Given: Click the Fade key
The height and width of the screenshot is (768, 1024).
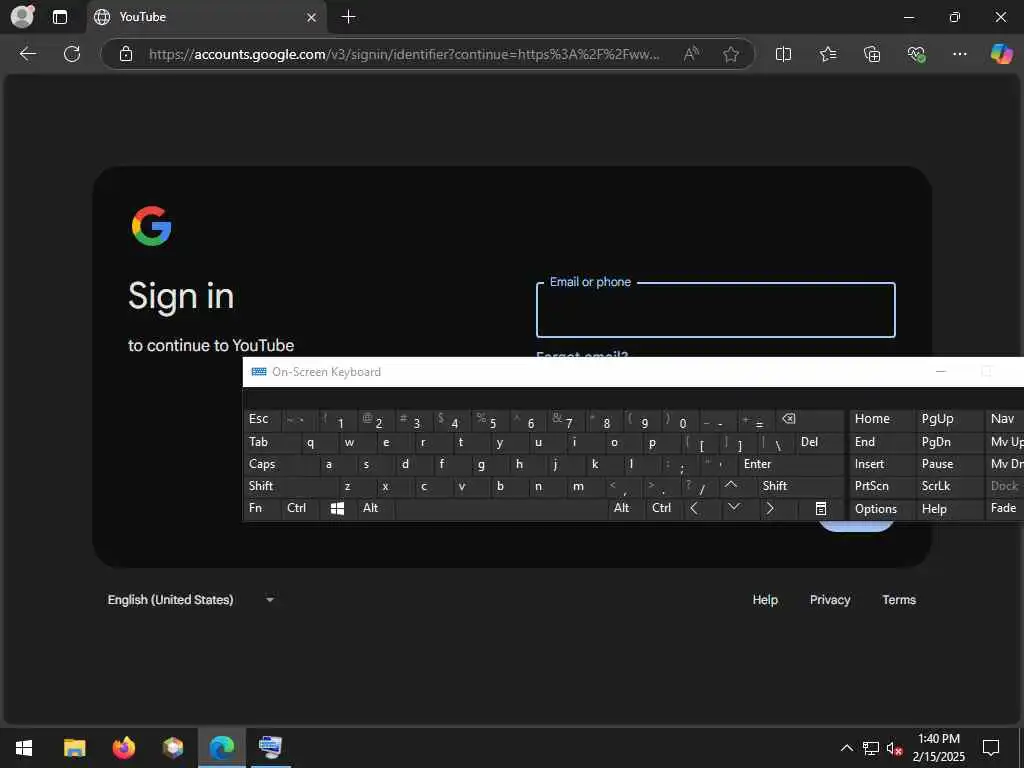Looking at the screenshot, I should (1004, 508).
